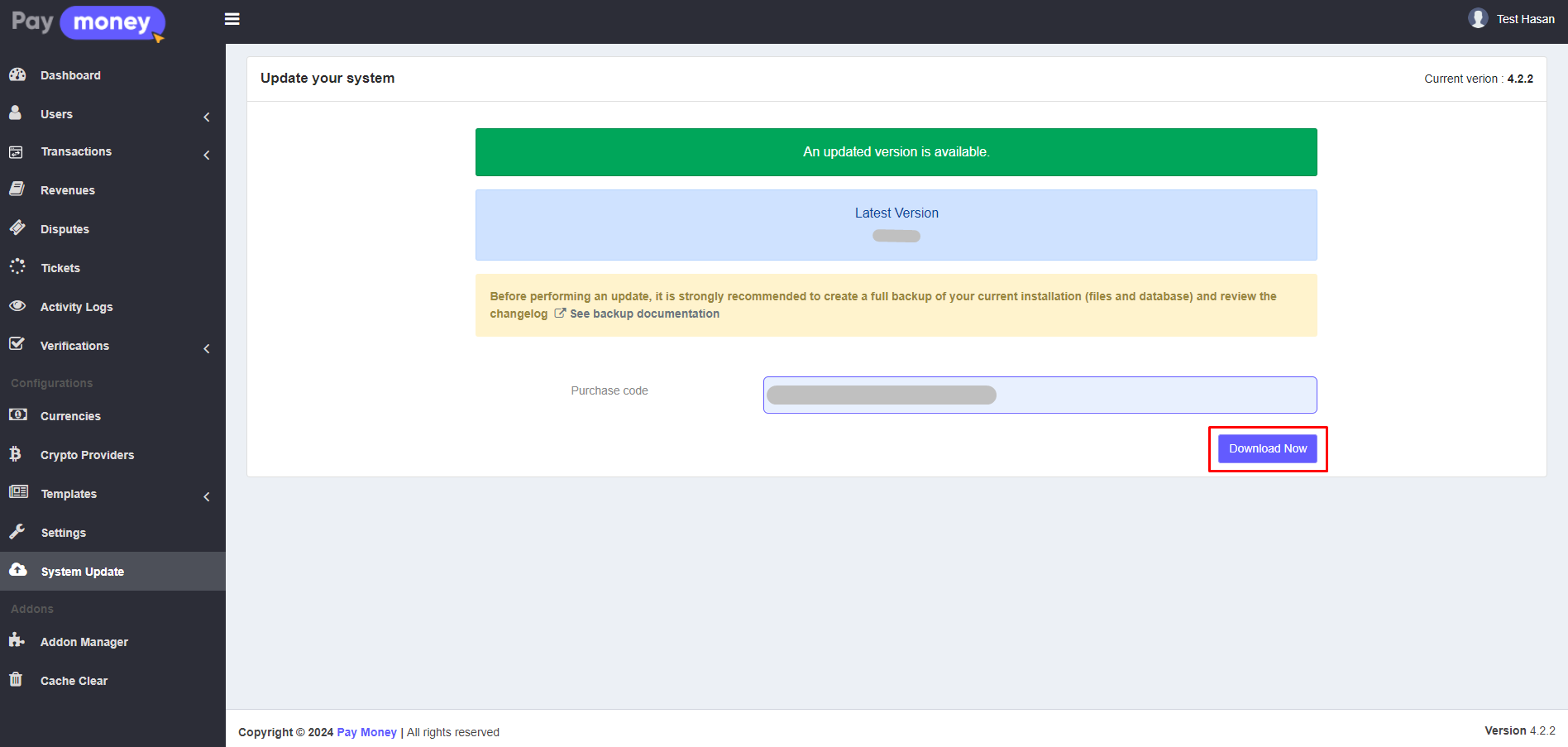
Task: Click the Settings wrench icon
Action: 17,531
